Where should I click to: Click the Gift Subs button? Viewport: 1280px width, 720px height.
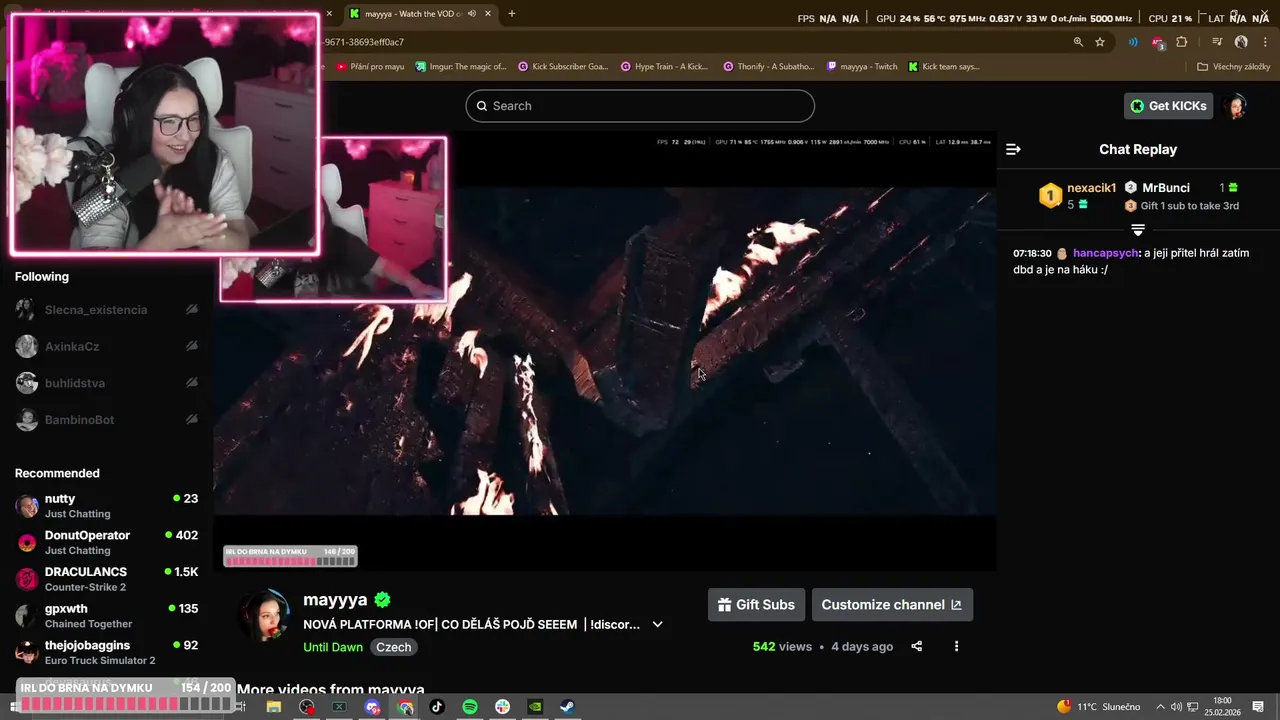pyautogui.click(x=756, y=604)
